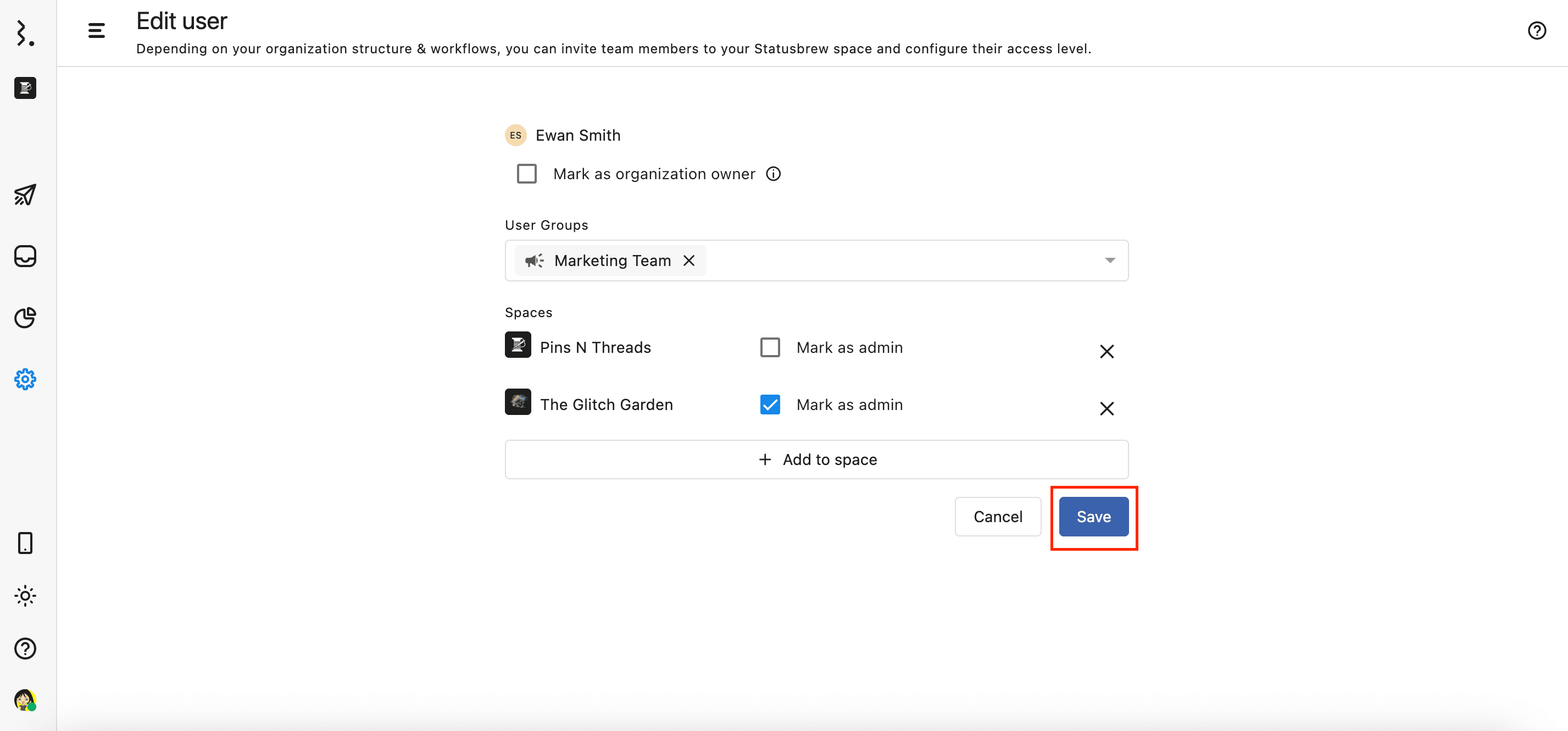Open the Publish paper plane icon
Image resolution: width=1568 pixels, height=731 pixels.
(x=25, y=195)
